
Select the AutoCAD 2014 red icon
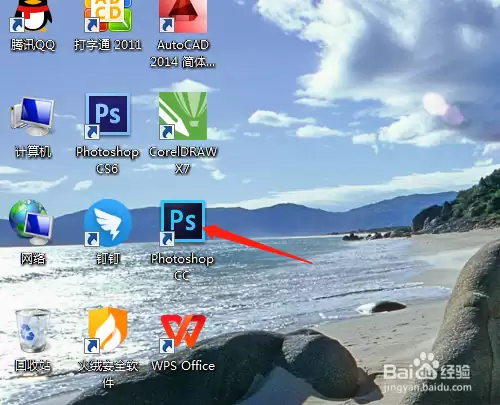(183, 15)
